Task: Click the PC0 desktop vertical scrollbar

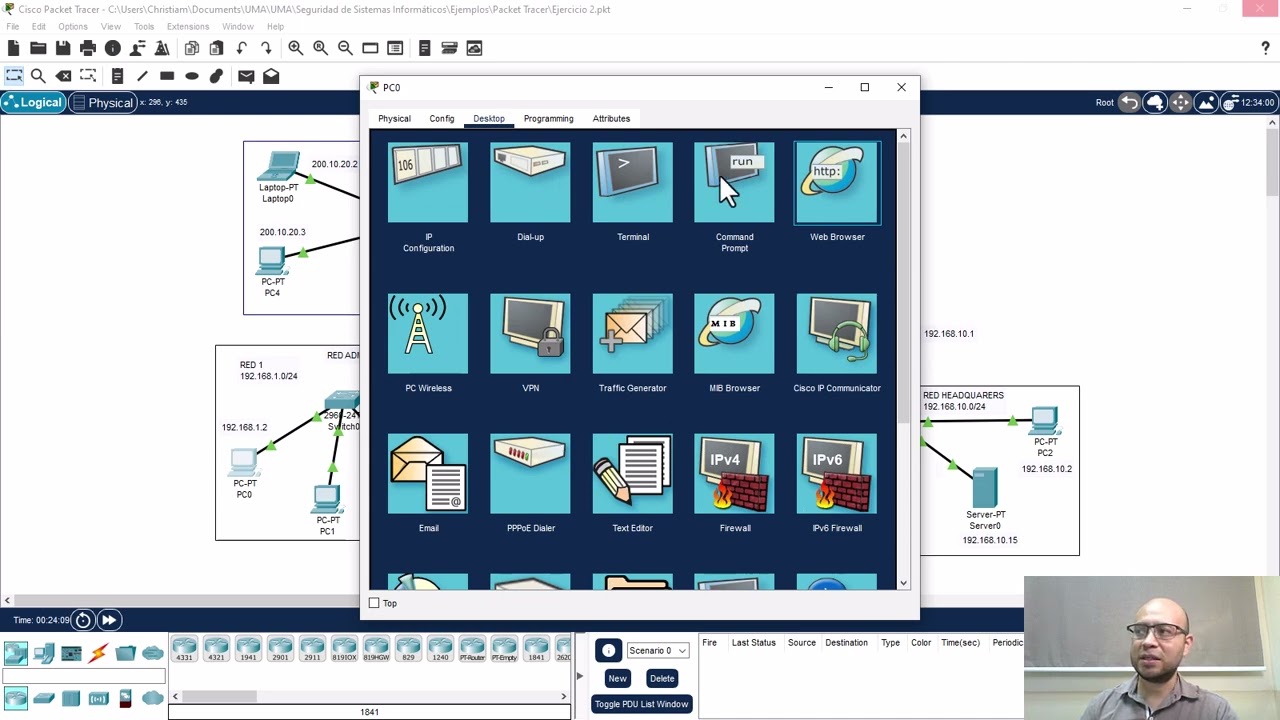Action: 903,360
